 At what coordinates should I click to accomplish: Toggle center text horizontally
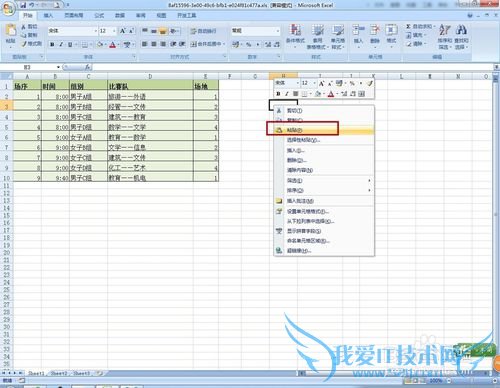pos(154,44)
